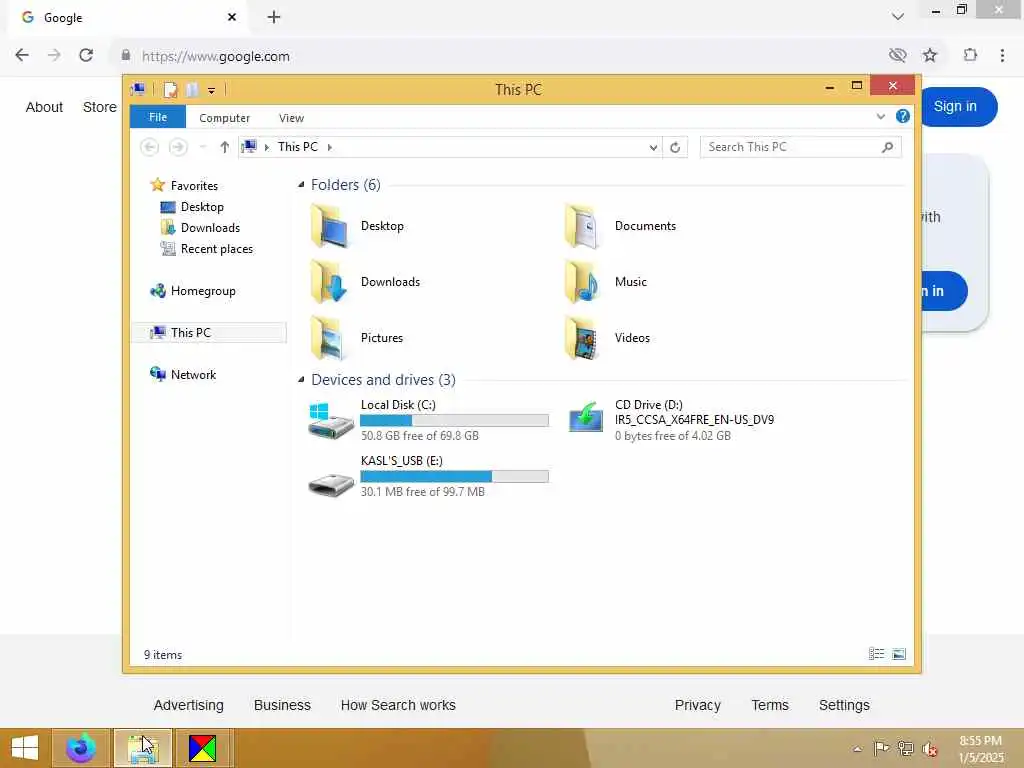Open Explorer Help question mark icon
The height and width of the screenshot is (768, 1024).
coord(903,116)
